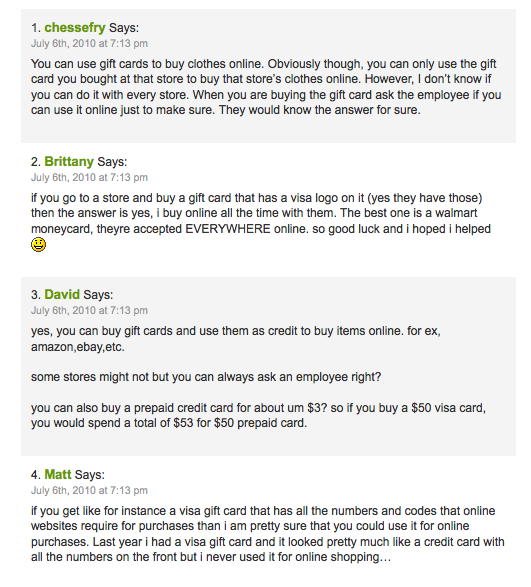Click comment number 1 before chessefry

(36, 28)
